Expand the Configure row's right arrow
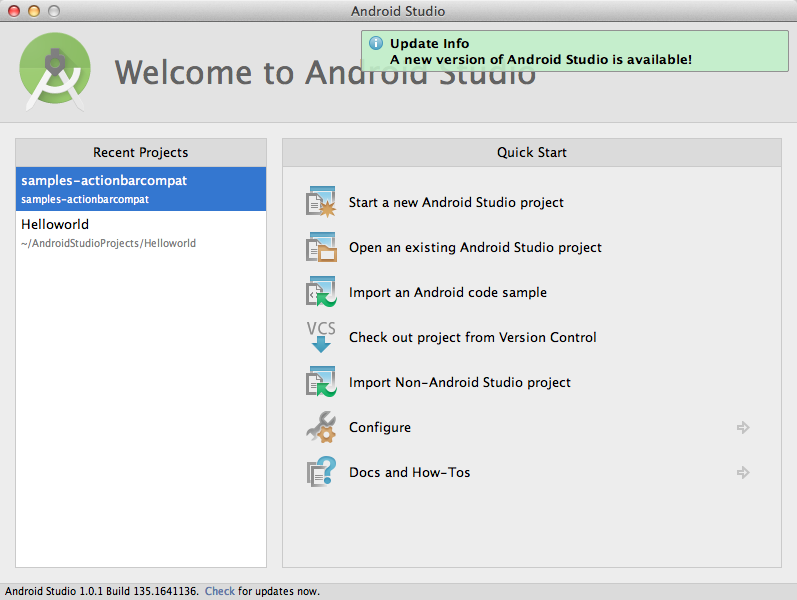This screenshot has width=797, height=600. pyautogui.click(x=743, y=427)
